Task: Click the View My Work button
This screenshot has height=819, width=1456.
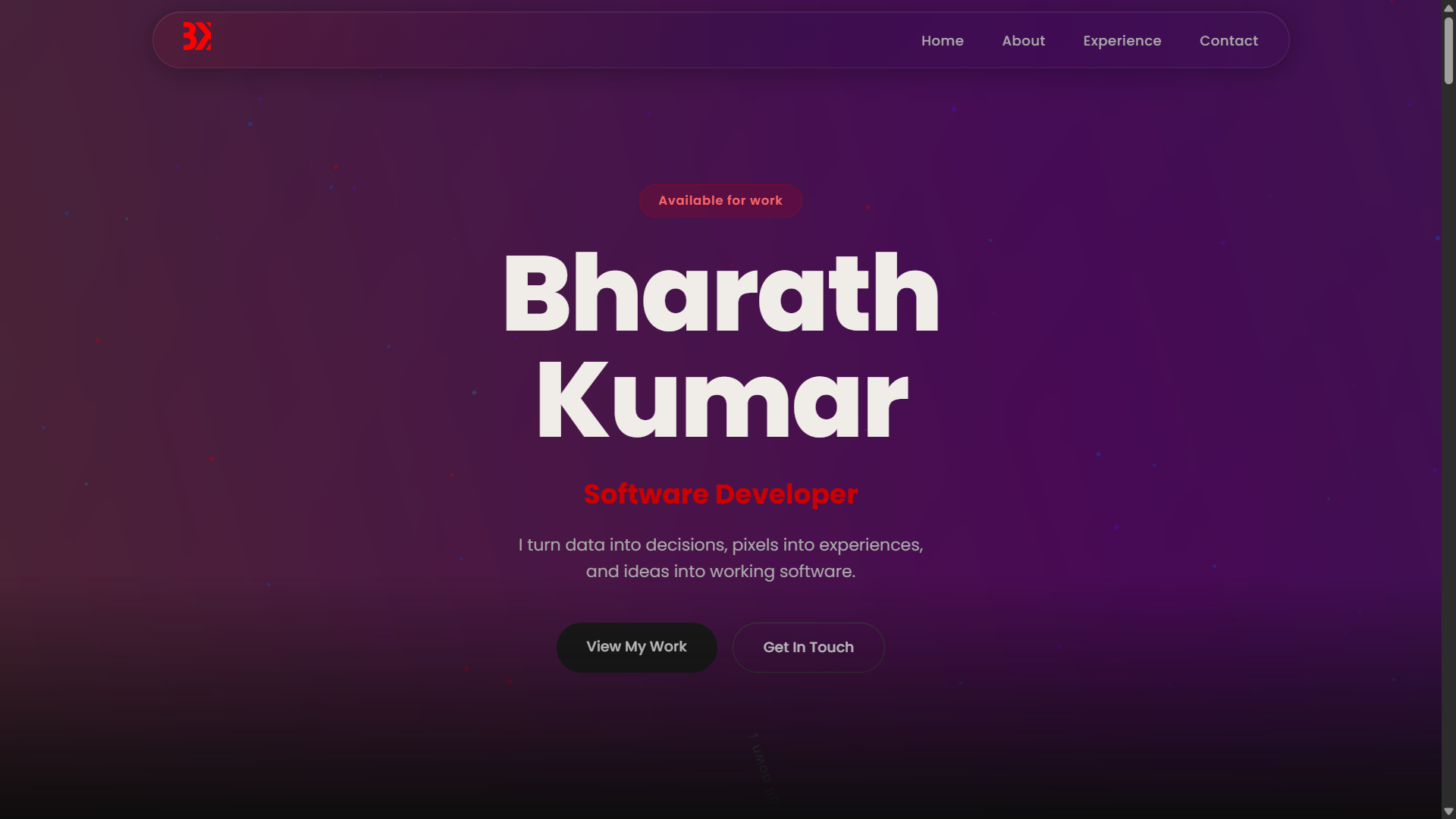Action: pos(637,647)
